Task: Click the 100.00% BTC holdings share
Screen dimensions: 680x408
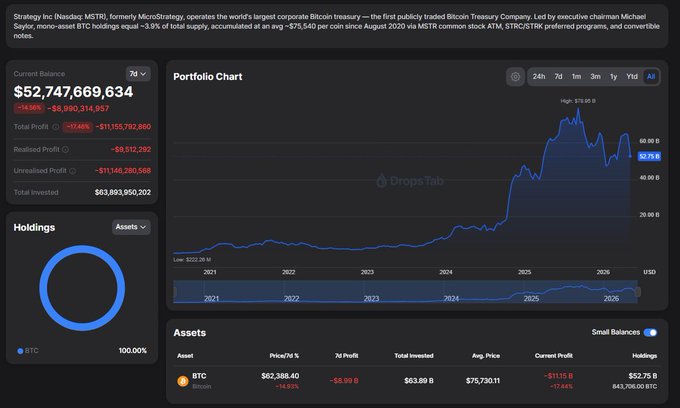Action: [133, 351]
